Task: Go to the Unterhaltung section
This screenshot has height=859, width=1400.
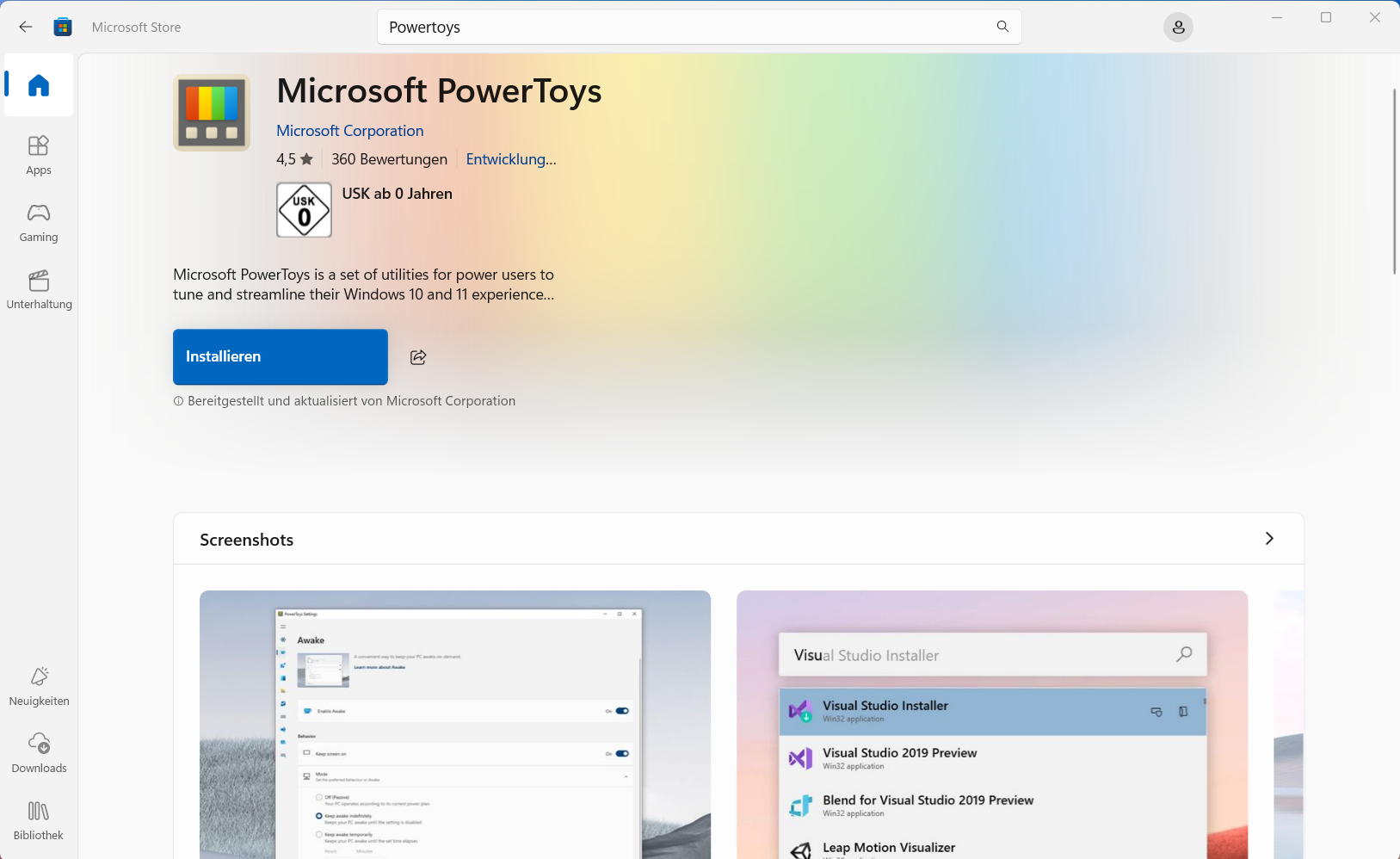Action: 39,289
